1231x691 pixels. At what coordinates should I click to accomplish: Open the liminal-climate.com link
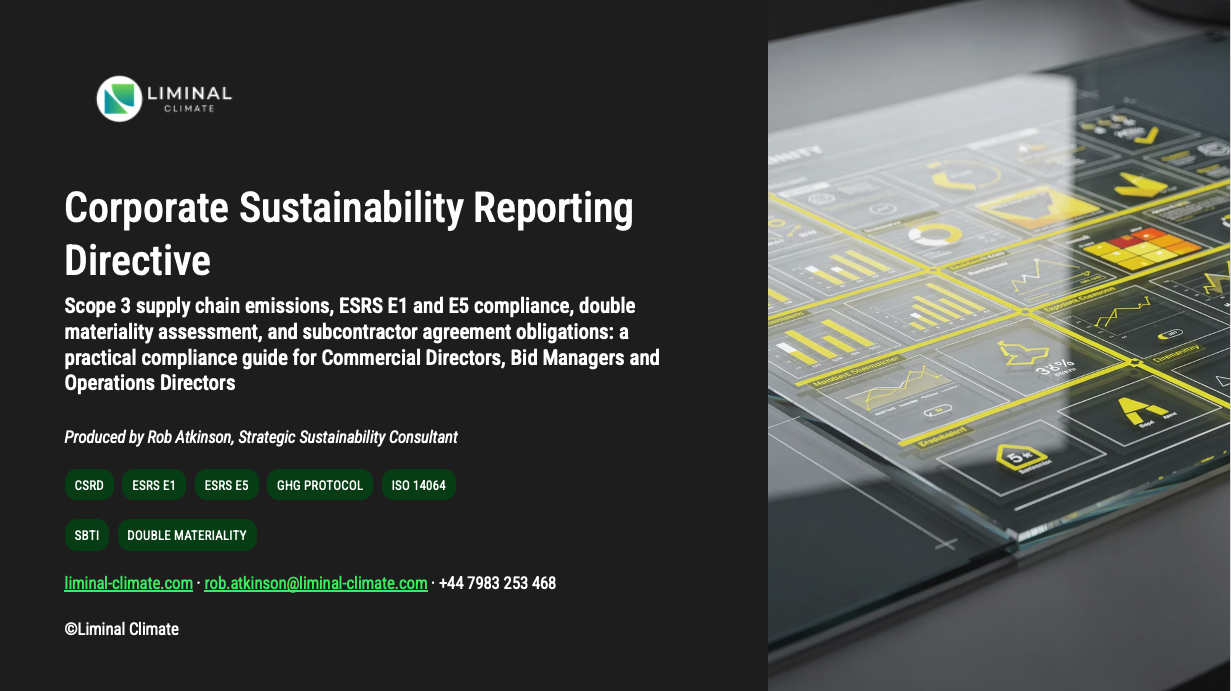click(128, 583)
